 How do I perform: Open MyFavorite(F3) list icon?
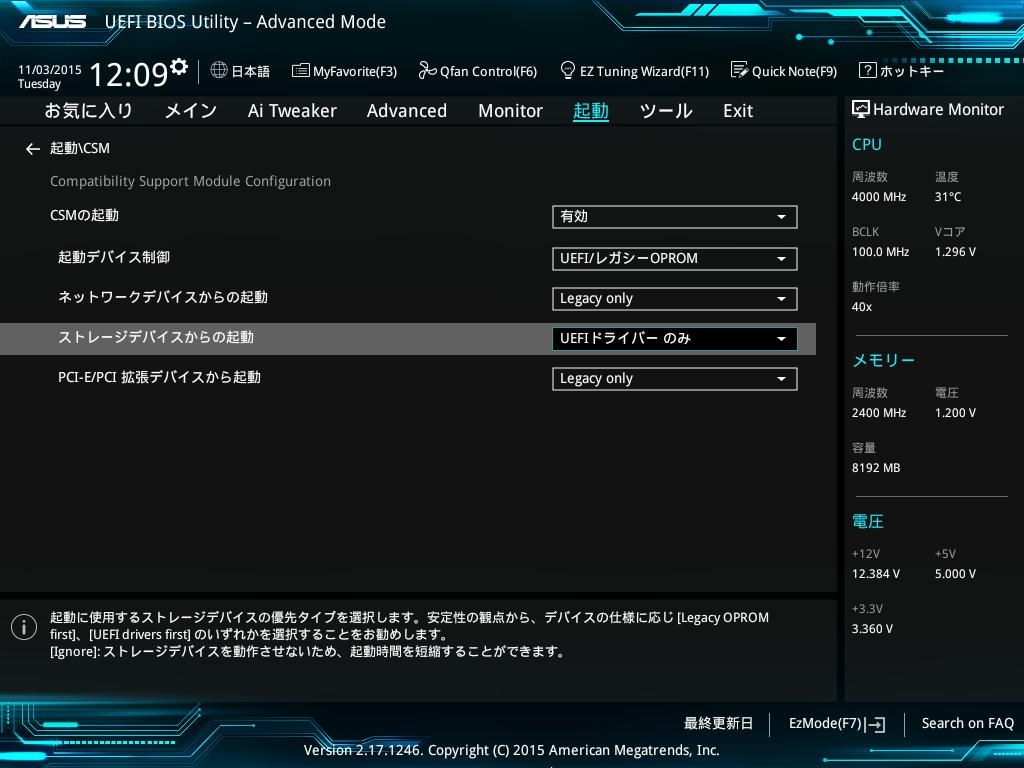click(x=300, y=71)
